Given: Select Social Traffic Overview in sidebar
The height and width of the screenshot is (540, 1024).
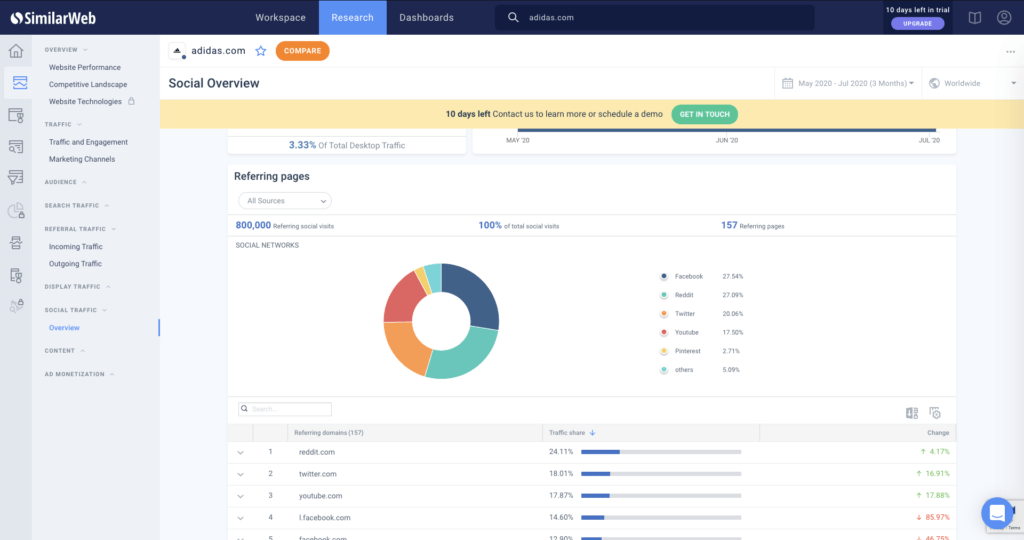Looking at the screenshot, I should [x=64, y=328].
